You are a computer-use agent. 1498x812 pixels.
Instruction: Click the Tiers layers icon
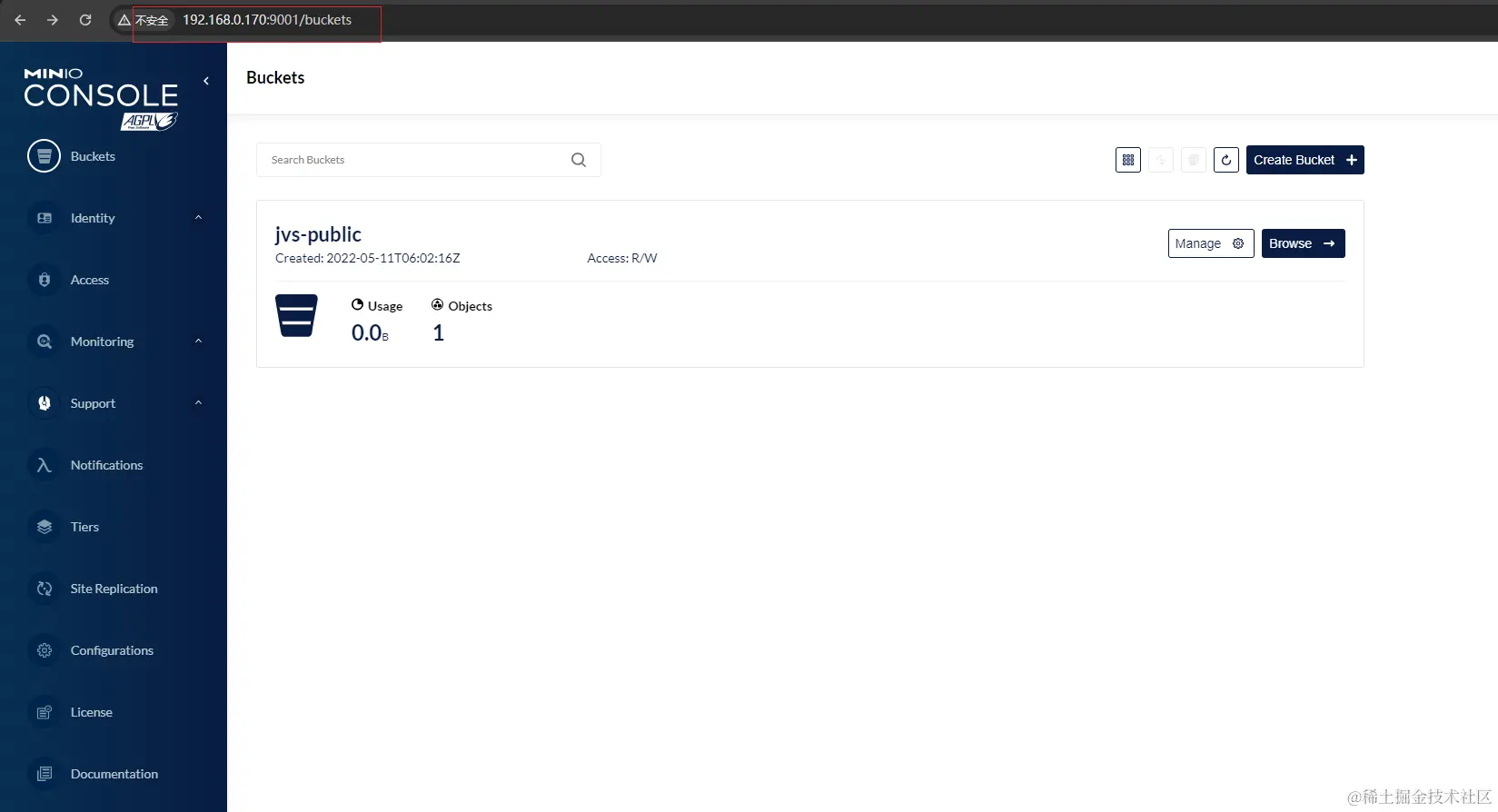44,527
